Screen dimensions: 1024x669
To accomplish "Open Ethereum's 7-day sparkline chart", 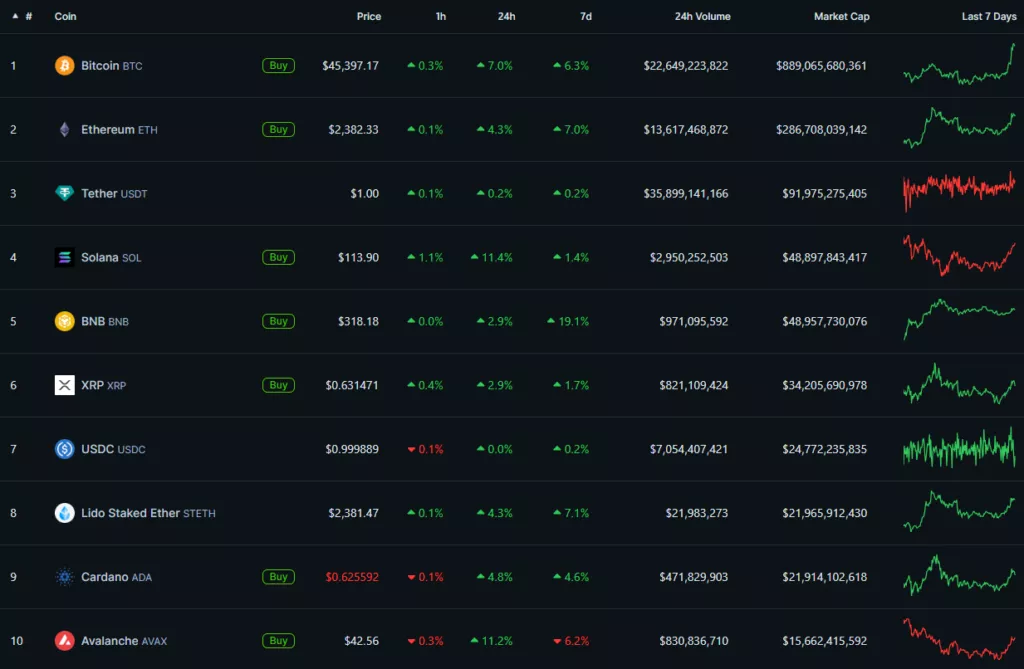I will click(x=959, y=128).
